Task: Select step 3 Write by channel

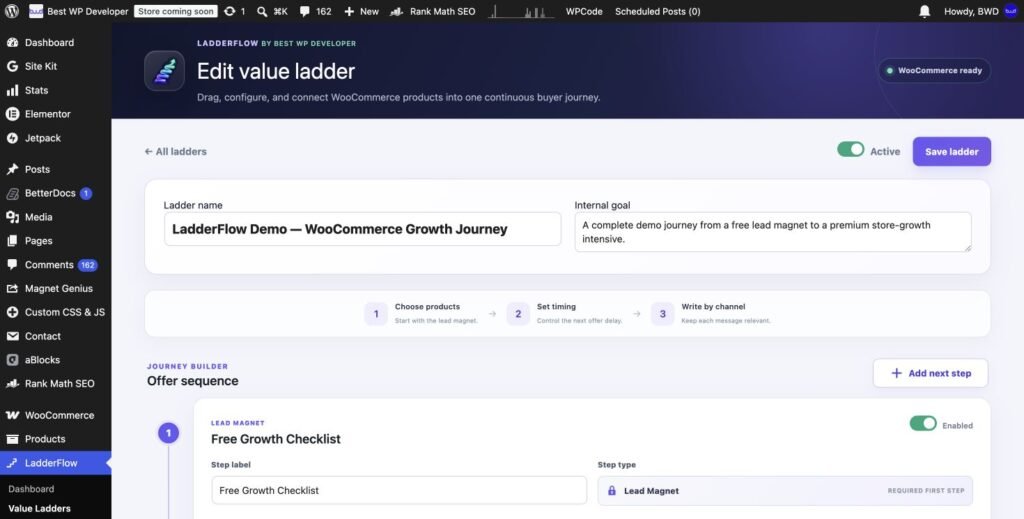Action: (711, 313)
